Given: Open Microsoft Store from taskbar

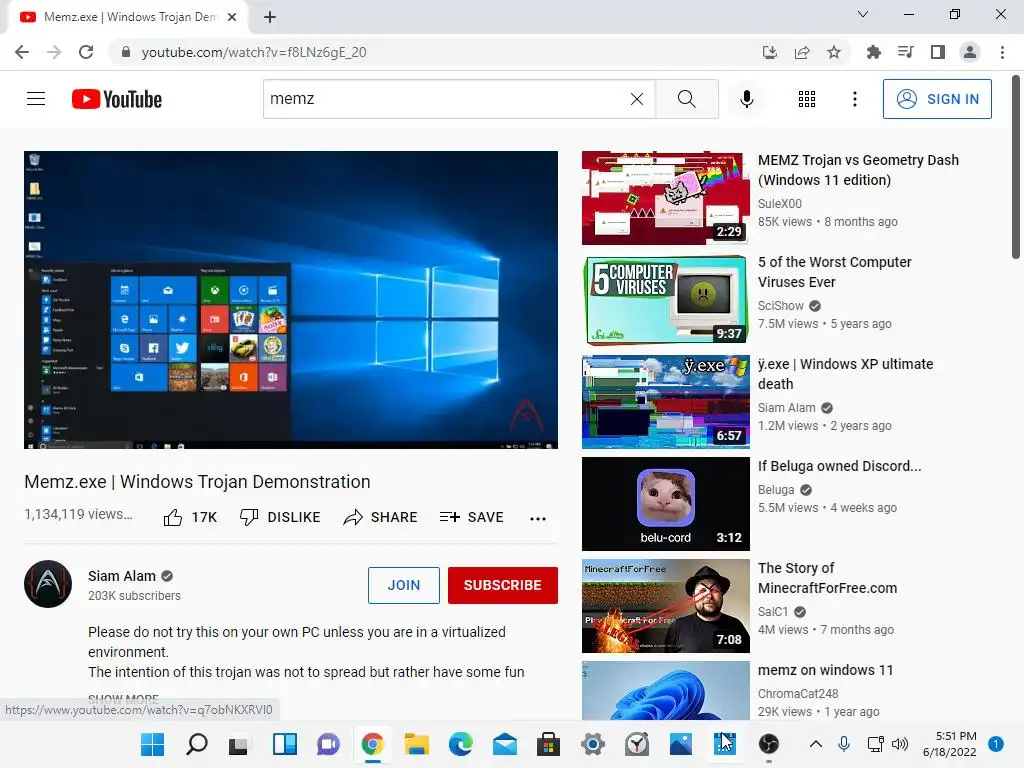Looking at the screenshot, I should click(x=549, y=744).
